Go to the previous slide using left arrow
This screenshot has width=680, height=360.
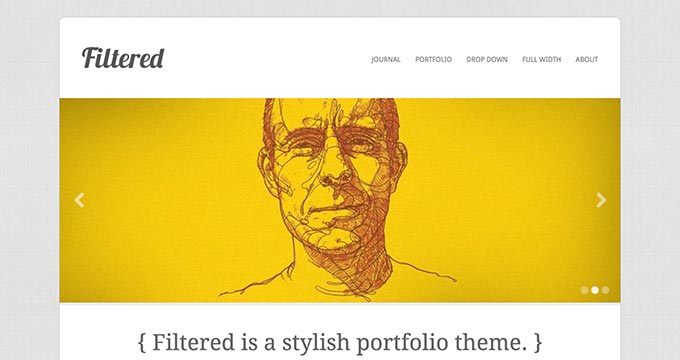[79, 200]
